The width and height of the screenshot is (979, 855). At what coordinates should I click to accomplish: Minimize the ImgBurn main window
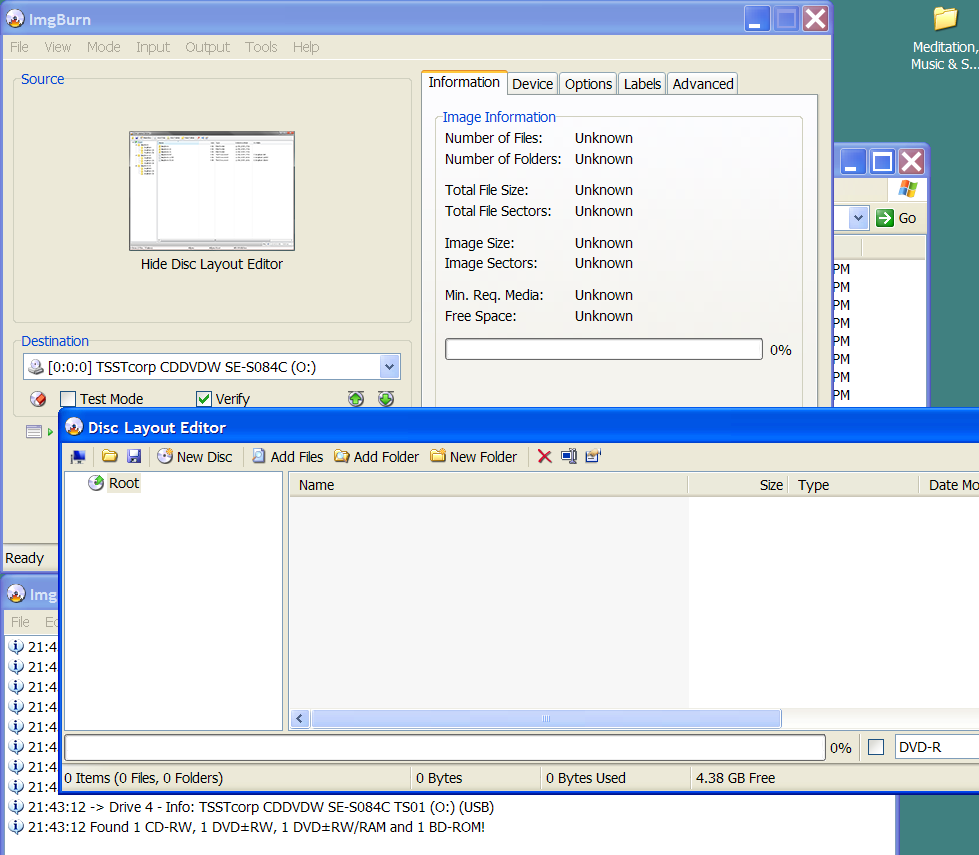point(757,19)
